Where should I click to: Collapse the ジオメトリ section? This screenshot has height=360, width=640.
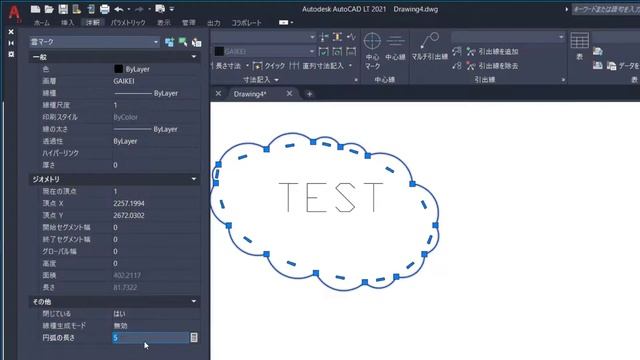click(194, 179)
